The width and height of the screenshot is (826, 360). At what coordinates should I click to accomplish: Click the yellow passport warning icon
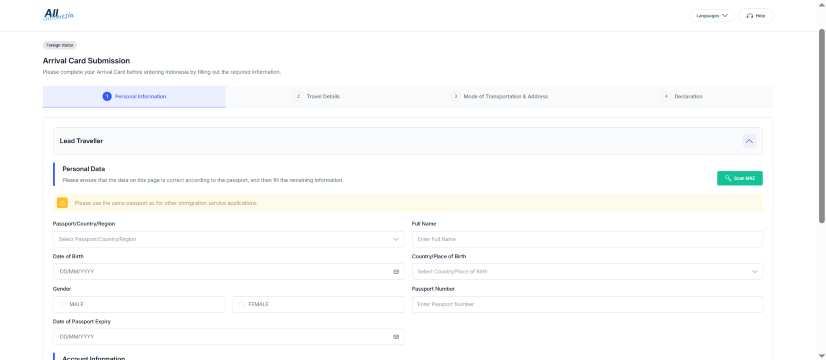pos(62,203)
